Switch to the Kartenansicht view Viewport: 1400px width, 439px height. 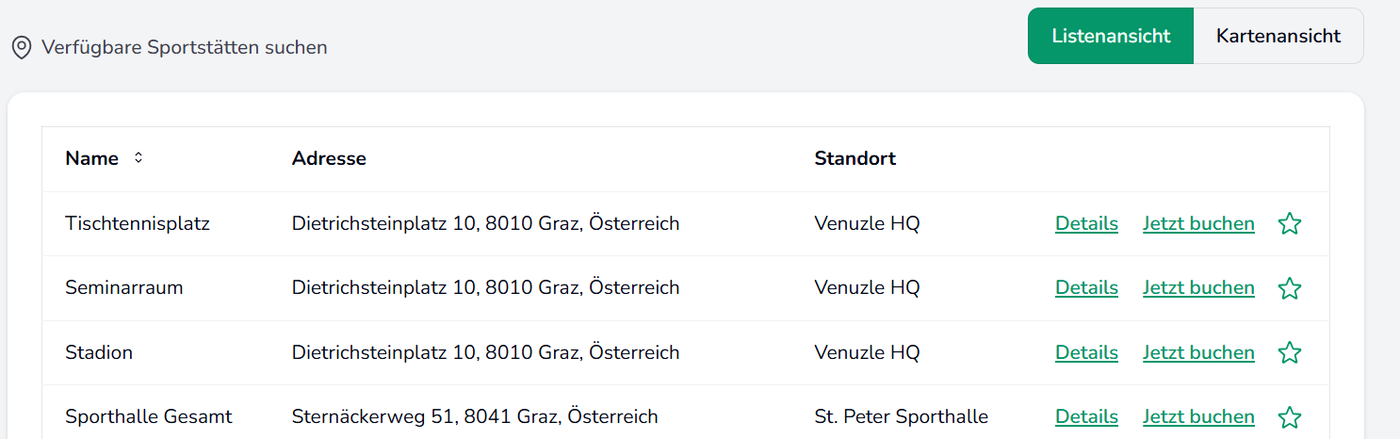1278,36
